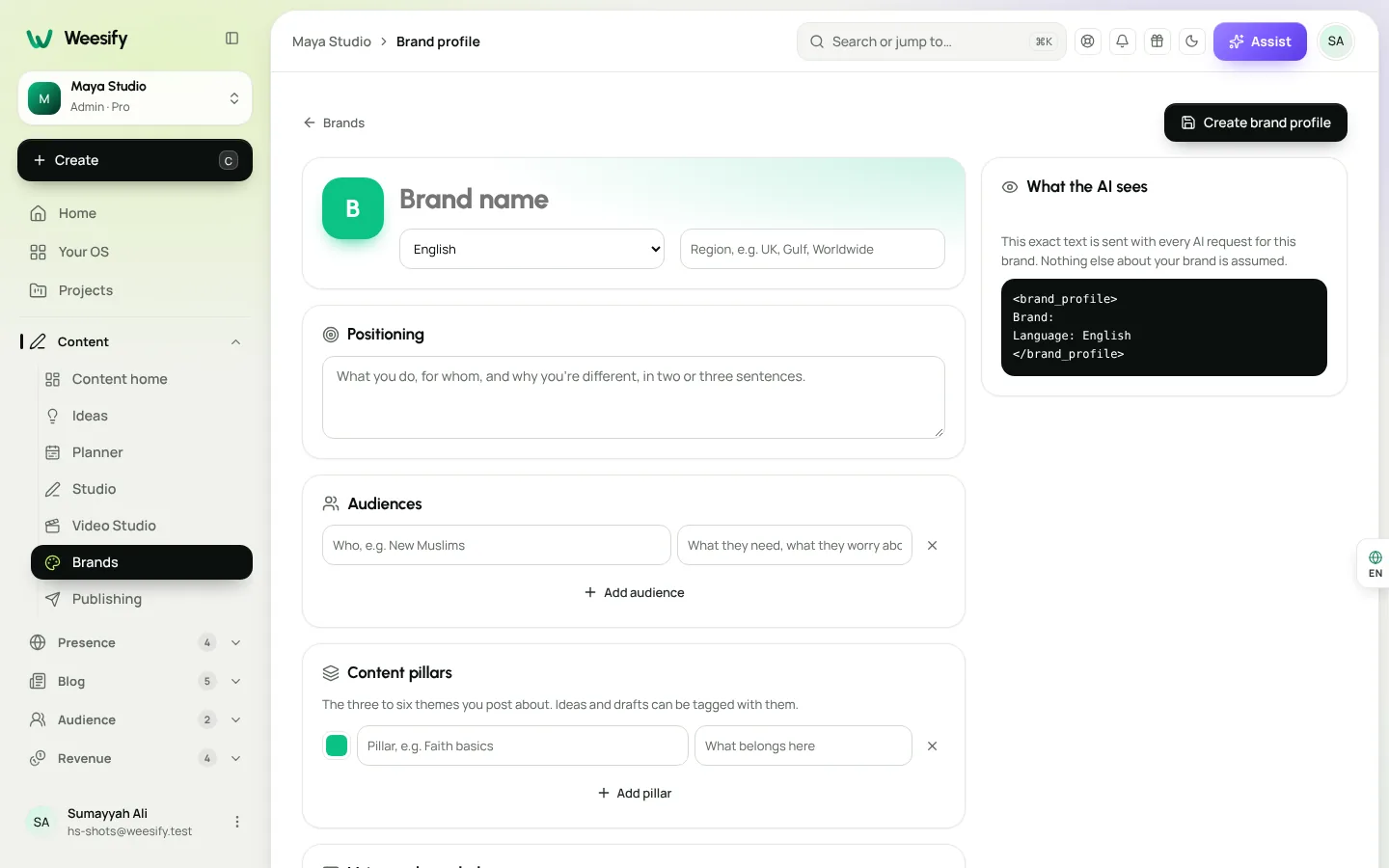This screenshot has height=868, width=1389.
Task: Expand the Audience section
Action: point(135,719)
